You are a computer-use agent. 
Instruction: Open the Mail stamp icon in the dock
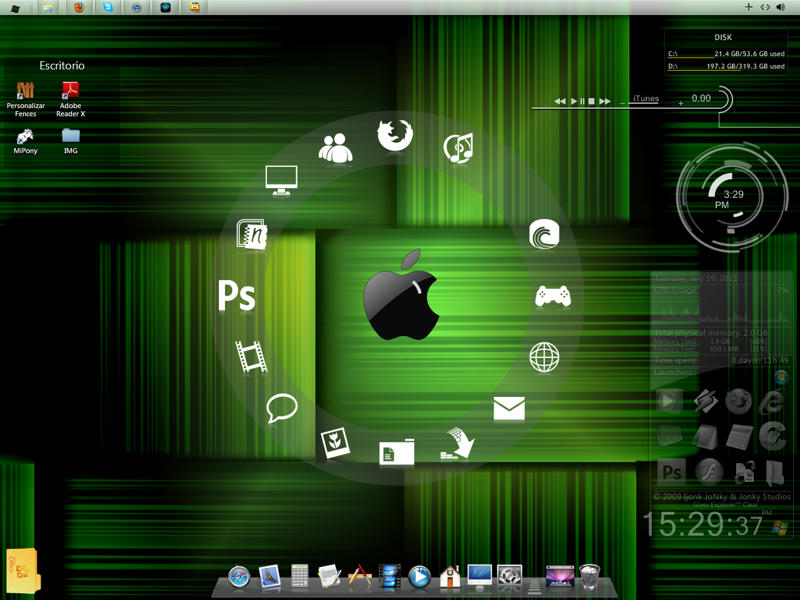pos(269,577)
